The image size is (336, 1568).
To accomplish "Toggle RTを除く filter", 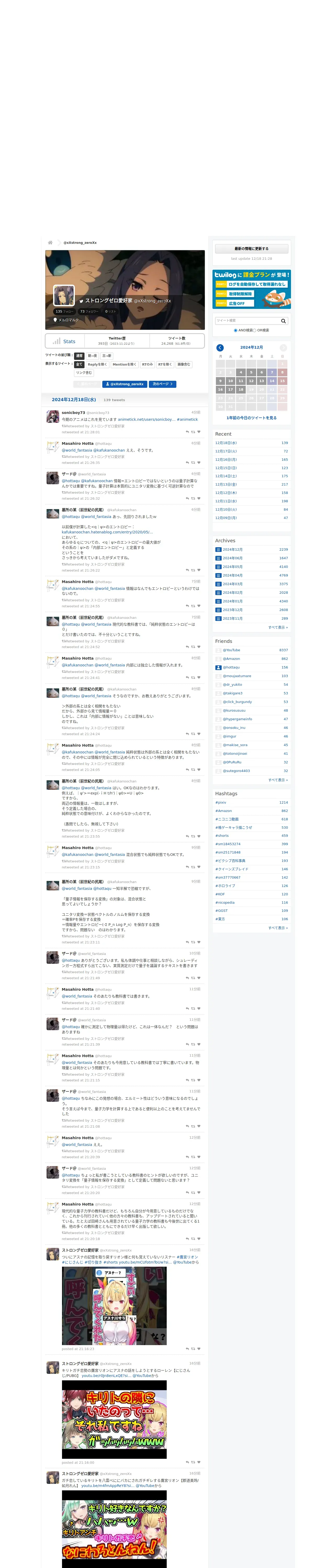I will coord(165,365).
